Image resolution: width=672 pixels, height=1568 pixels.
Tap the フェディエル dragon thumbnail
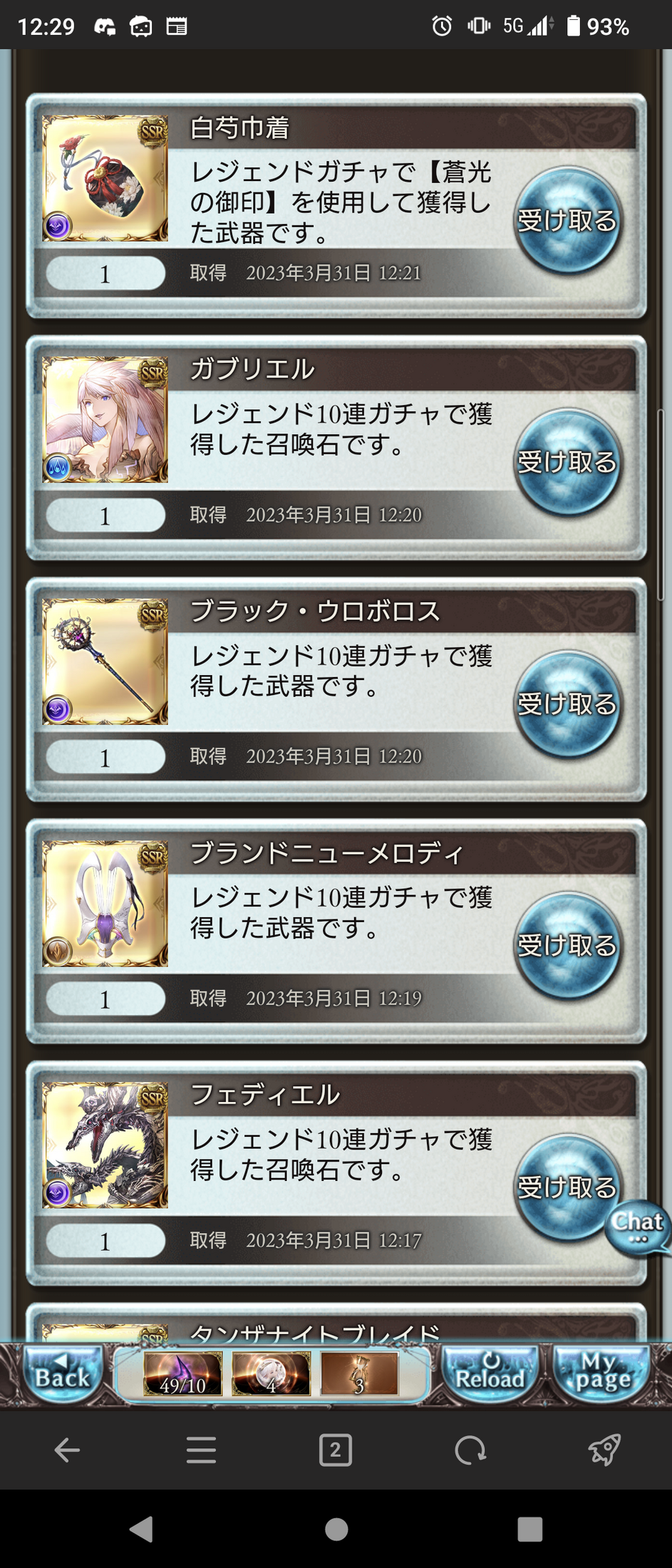point(105,1145)
